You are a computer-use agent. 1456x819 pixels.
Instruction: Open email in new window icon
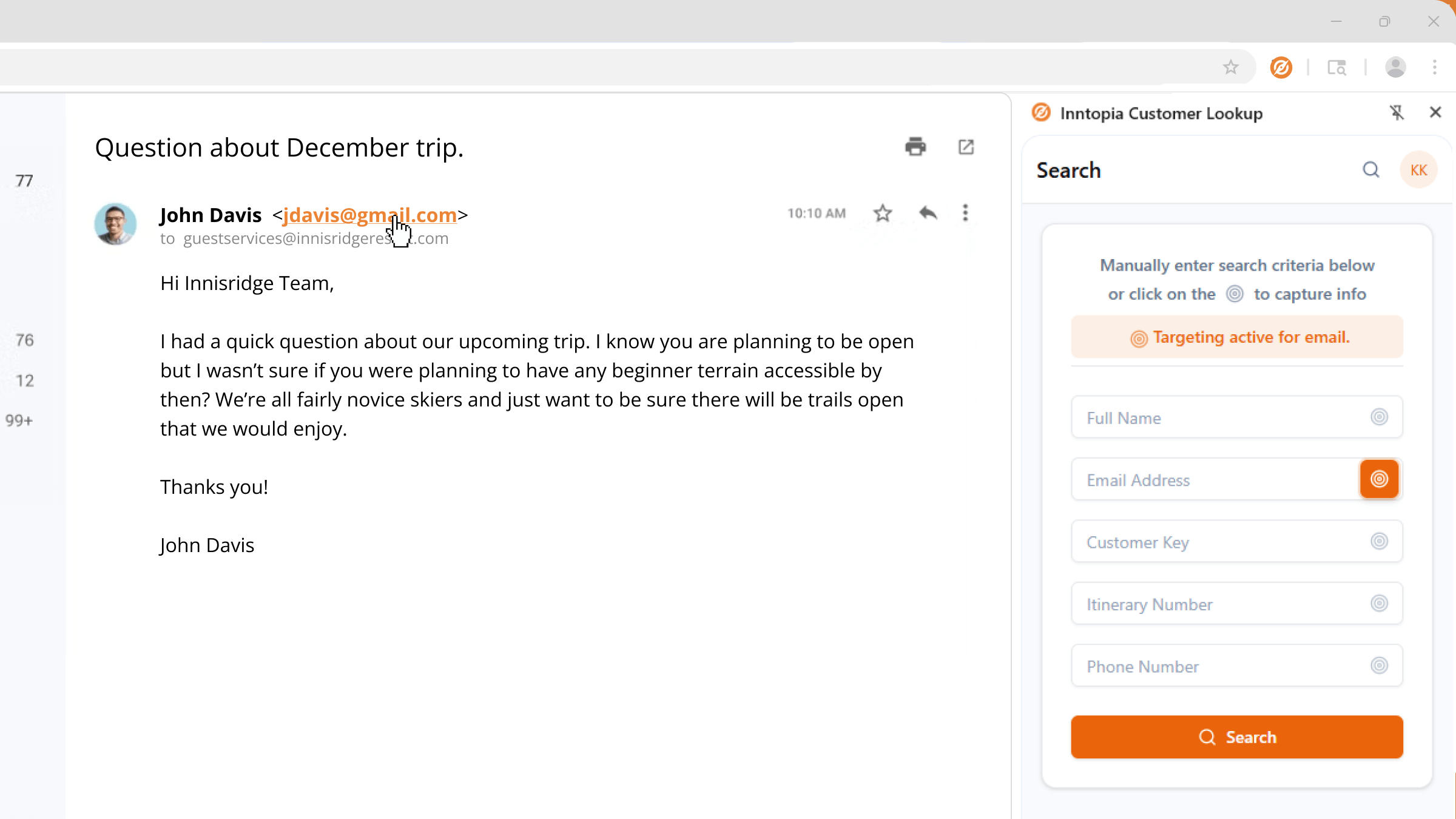[966, 147]
